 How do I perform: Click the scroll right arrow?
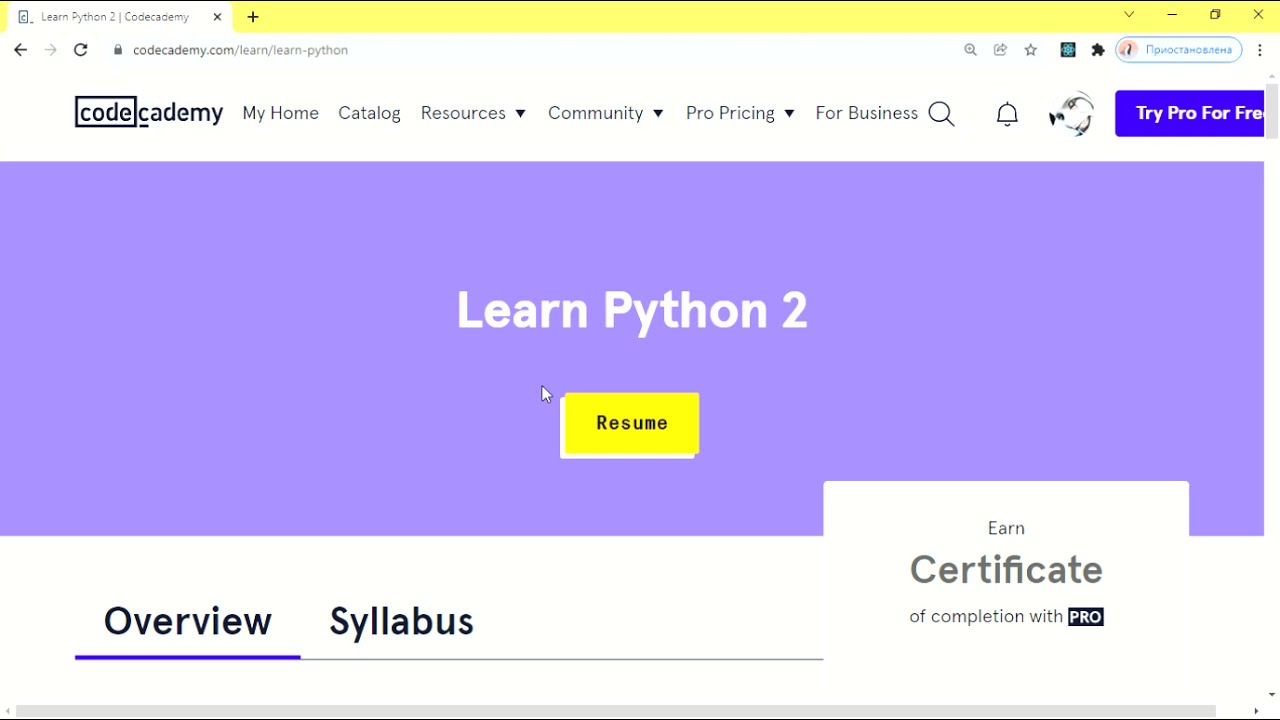[1257, 712]
